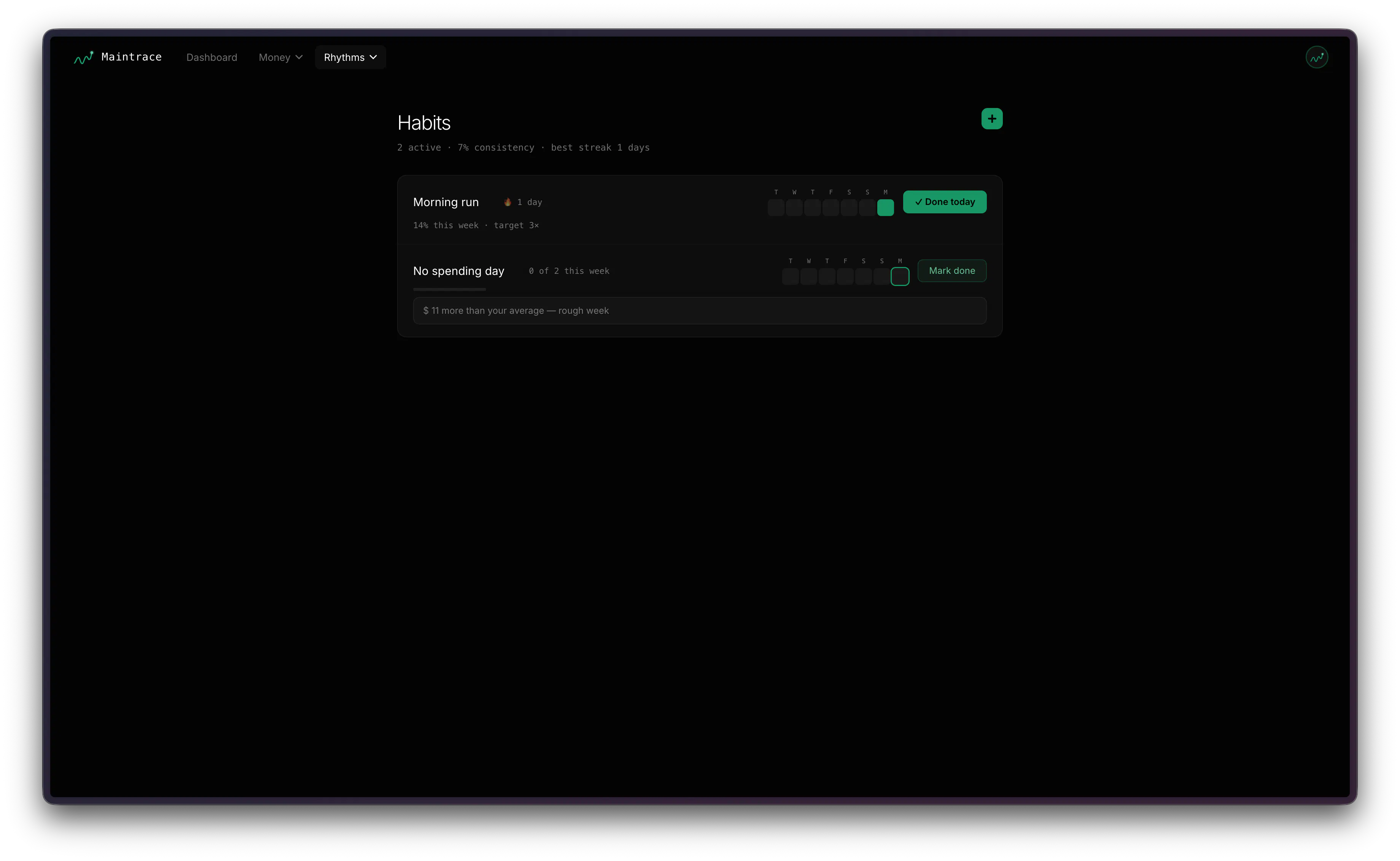
Task: Add a new habit with plus button
Action: pyautogui.click(x=992, y=118)
